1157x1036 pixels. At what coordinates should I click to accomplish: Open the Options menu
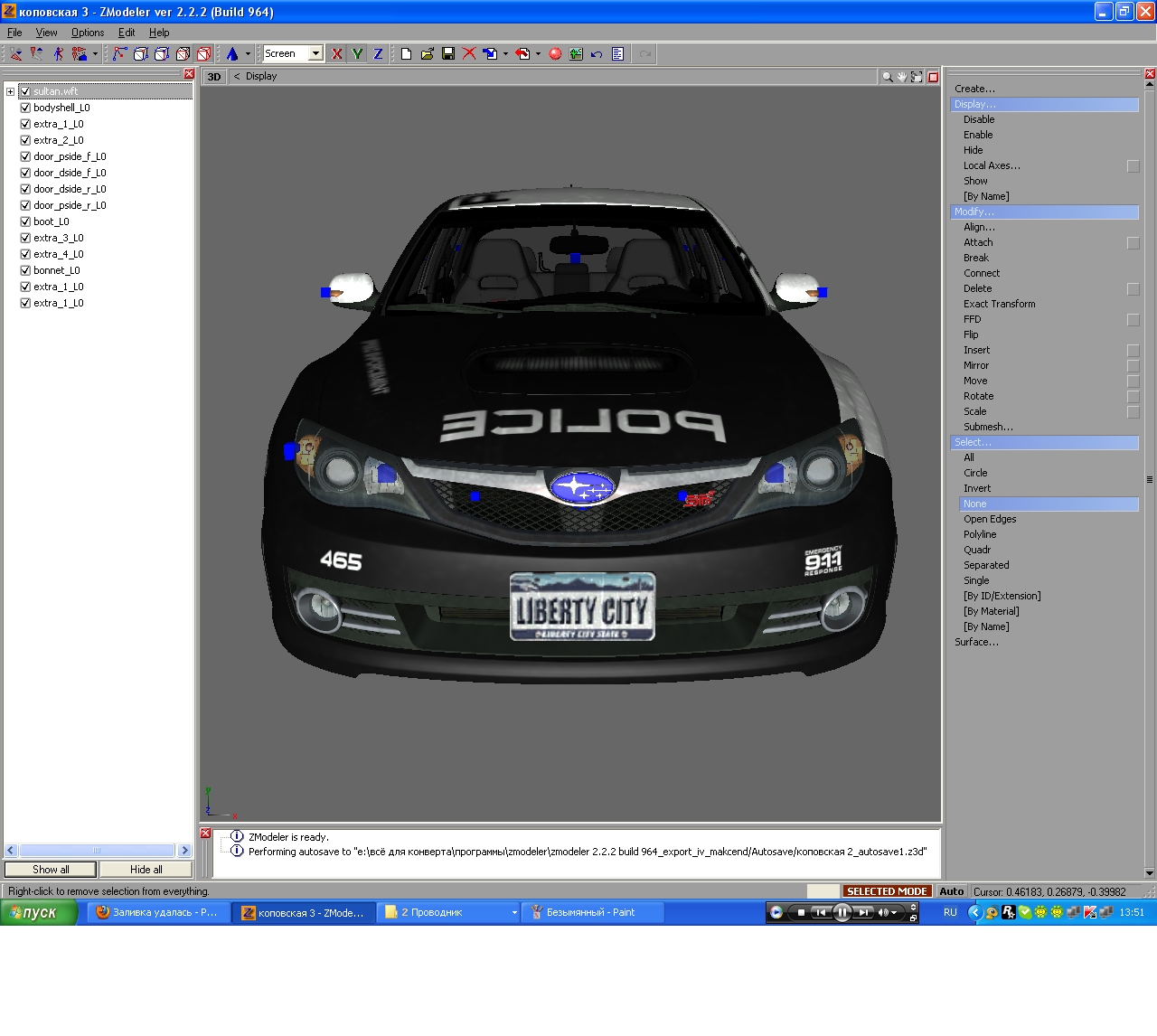point(88,33)
